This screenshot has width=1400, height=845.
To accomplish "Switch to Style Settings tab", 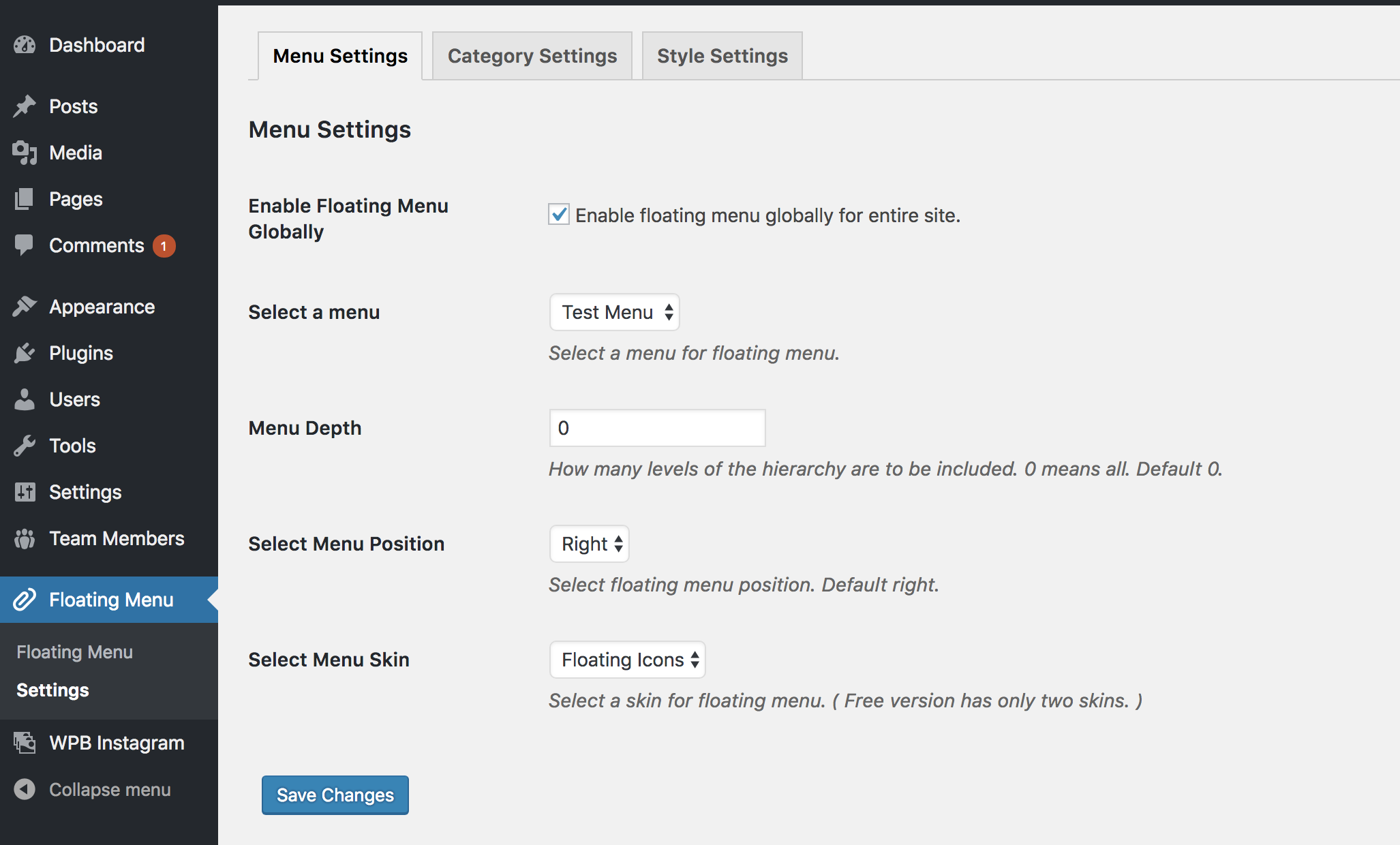I will [x=722, y=56].
